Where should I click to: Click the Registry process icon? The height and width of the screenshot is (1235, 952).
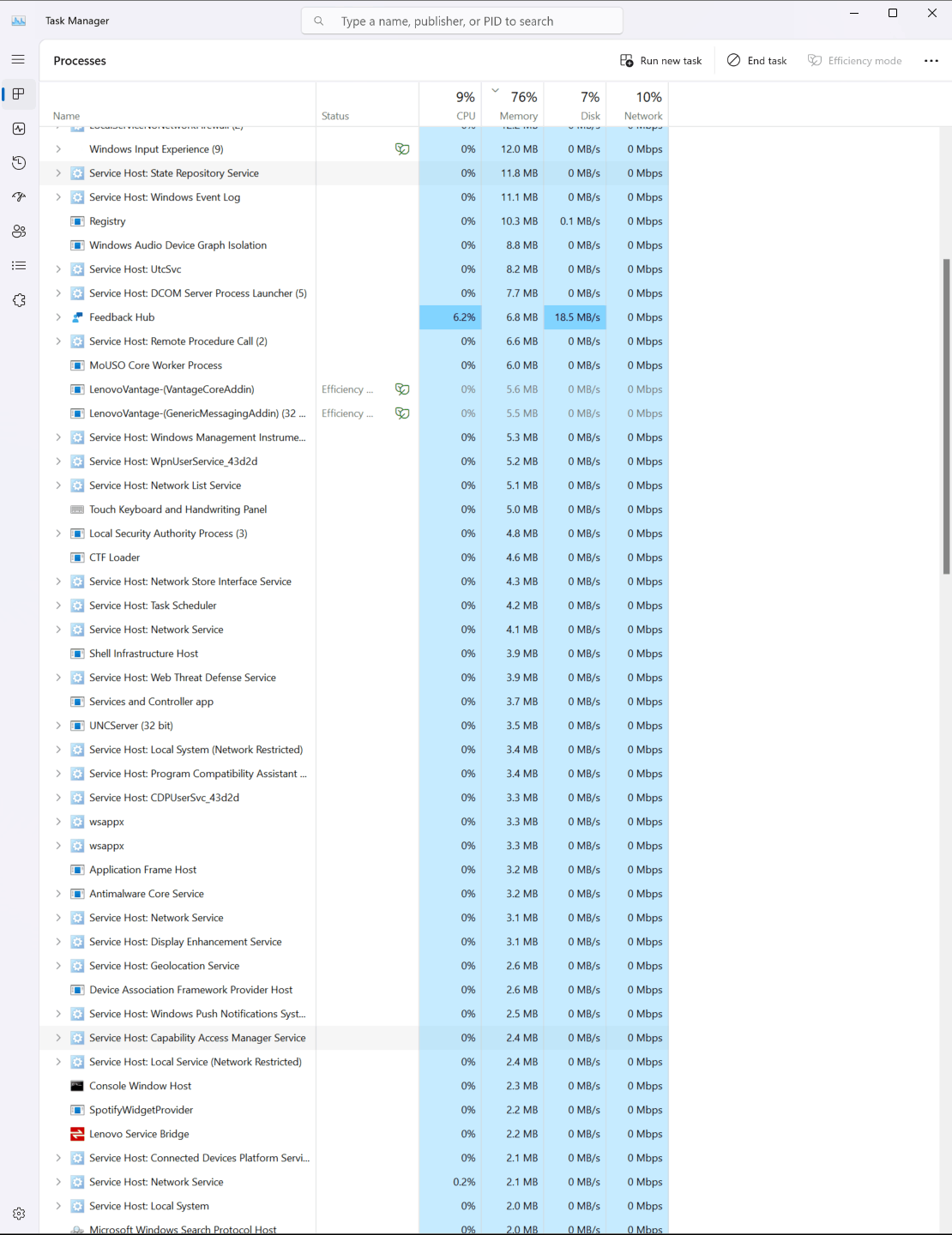coord(77,221)
